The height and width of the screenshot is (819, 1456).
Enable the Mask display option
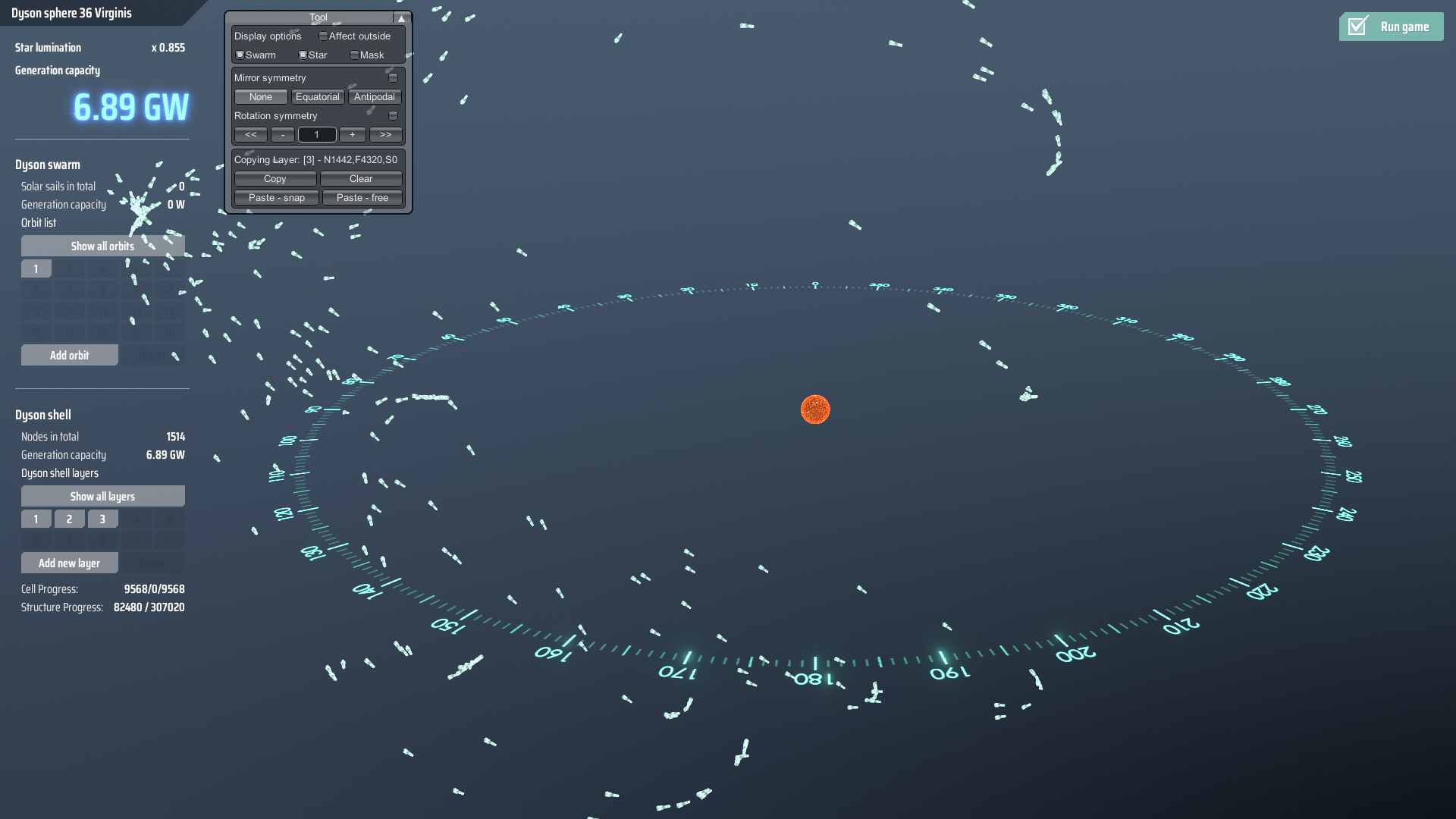(354, 55)
